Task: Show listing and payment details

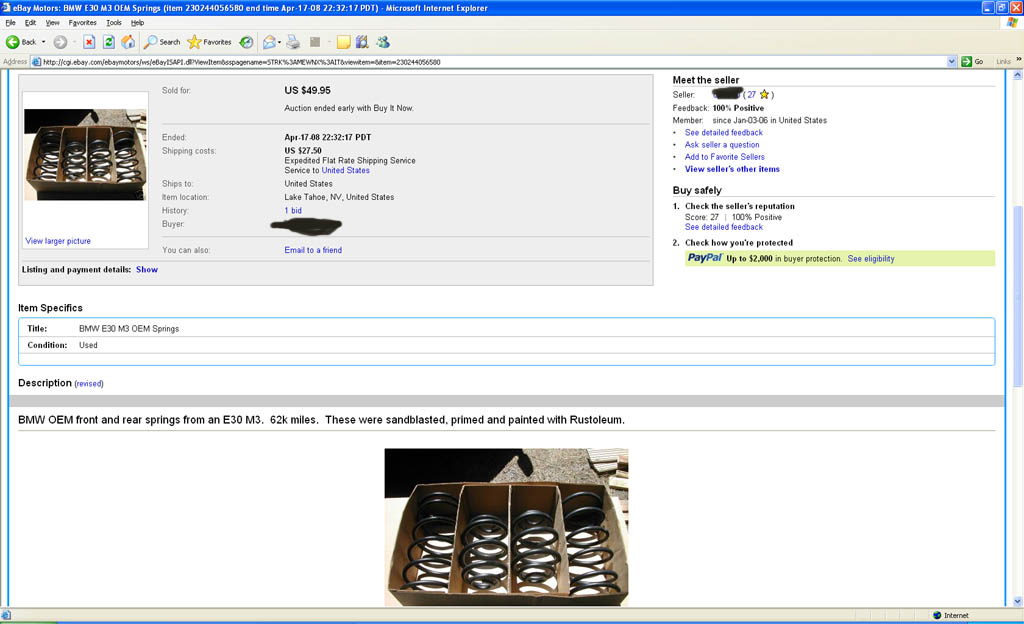Action: [x=147, y=269]
